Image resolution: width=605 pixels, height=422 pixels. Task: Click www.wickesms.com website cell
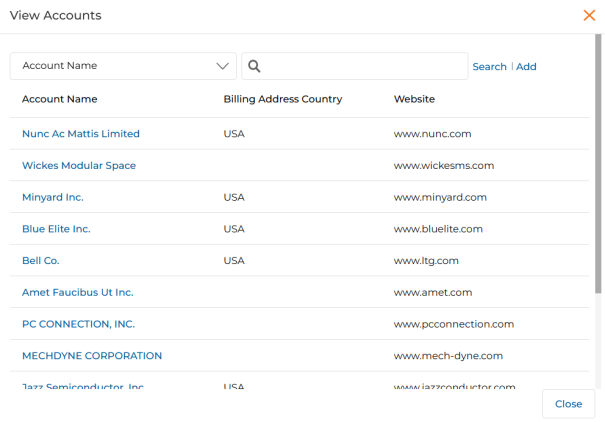[x=444, y=165]
